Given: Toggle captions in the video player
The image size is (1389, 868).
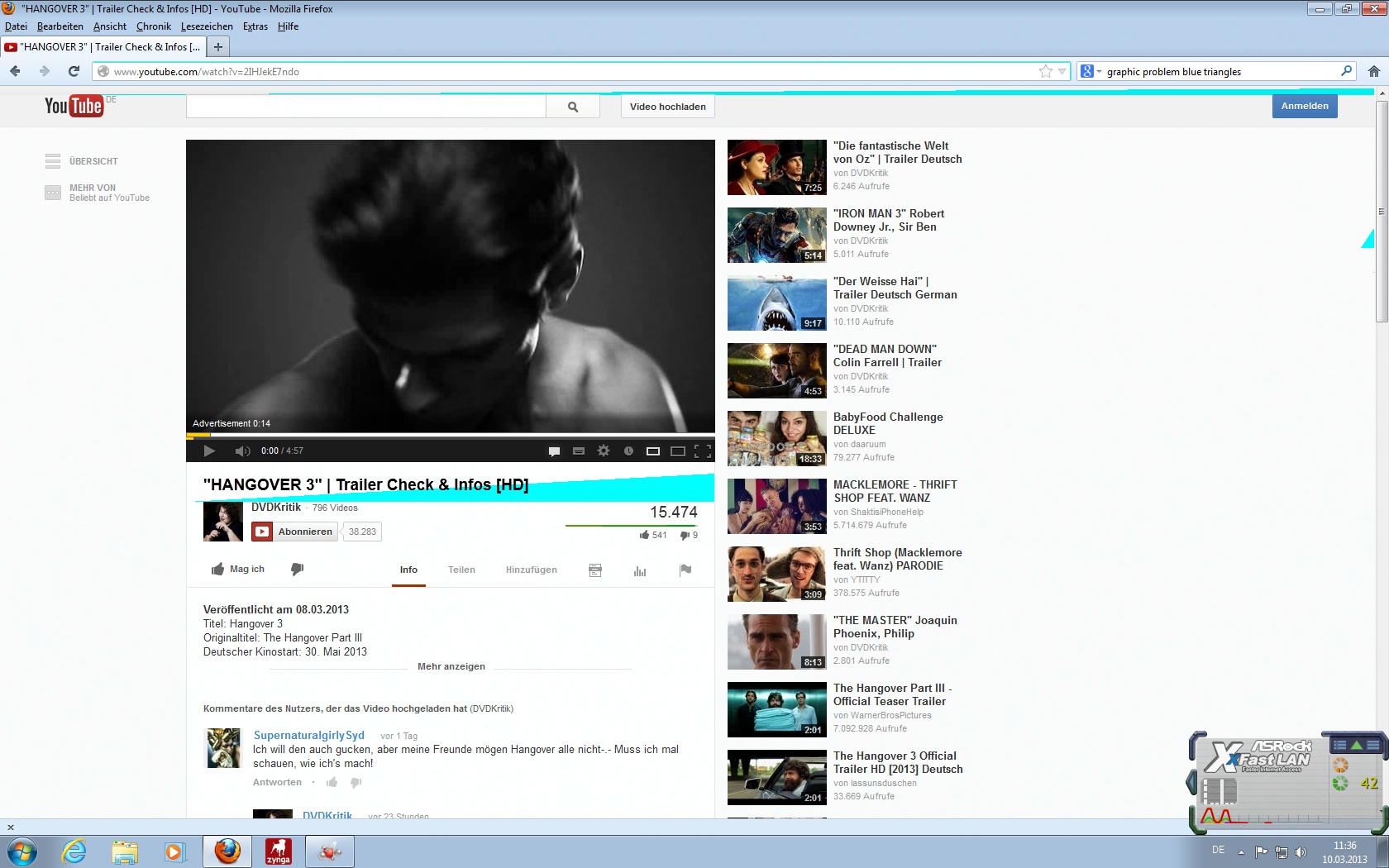Looking at the screenshot, I should tap(579, 451).
